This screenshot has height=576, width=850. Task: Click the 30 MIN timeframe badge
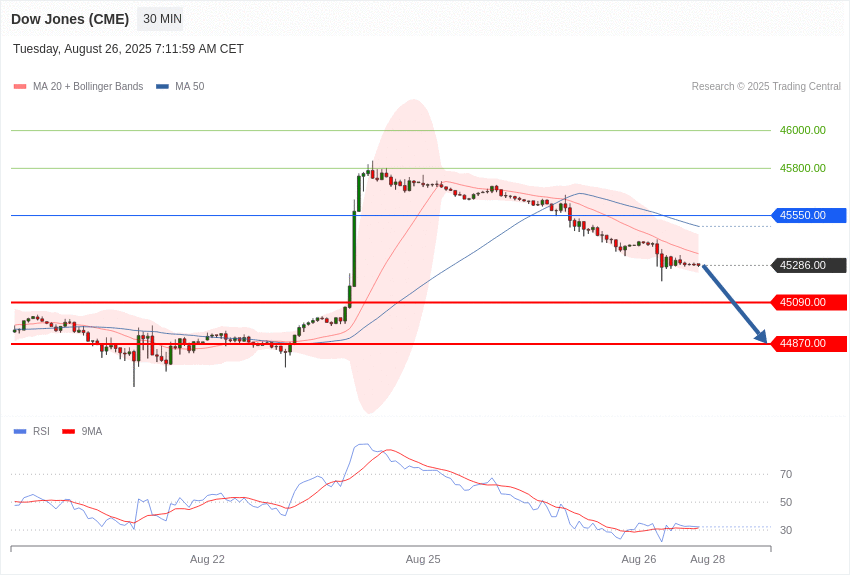160,19
